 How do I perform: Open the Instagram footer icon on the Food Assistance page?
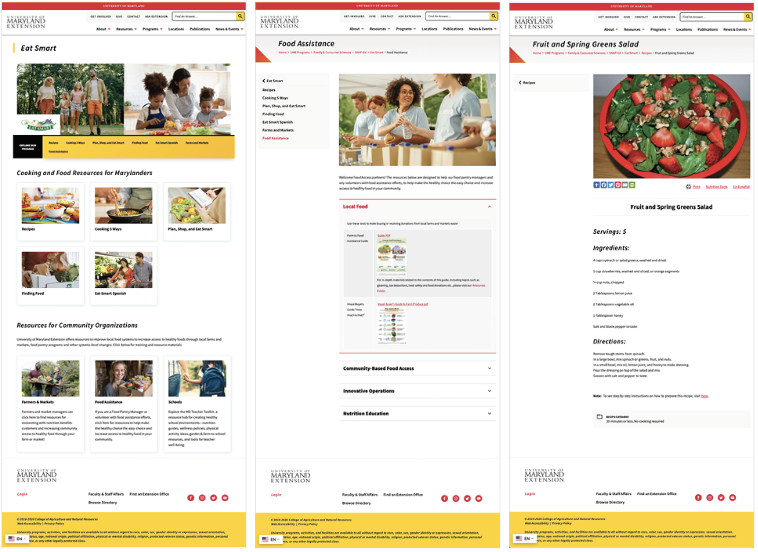pyautogui.click(x=456, y=499)
